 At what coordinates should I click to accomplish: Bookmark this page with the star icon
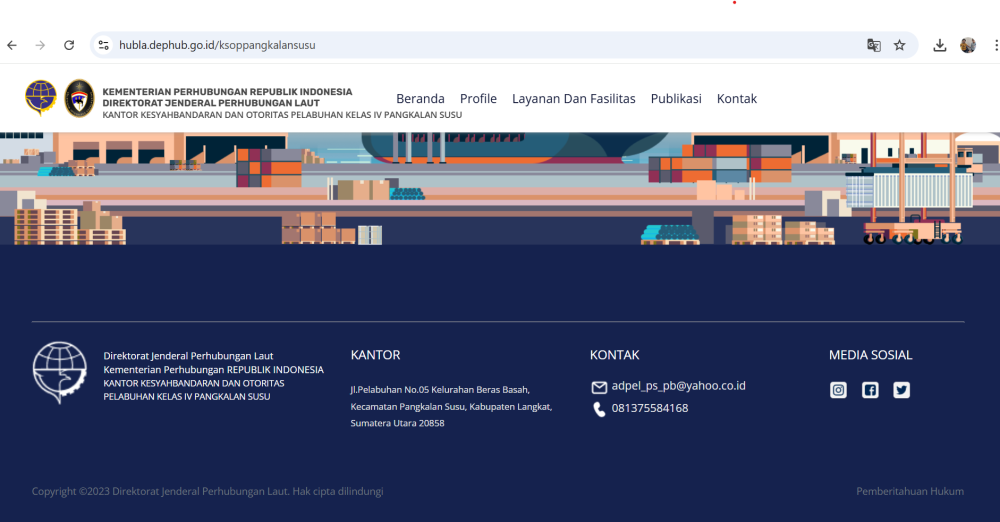pos(899,45)
